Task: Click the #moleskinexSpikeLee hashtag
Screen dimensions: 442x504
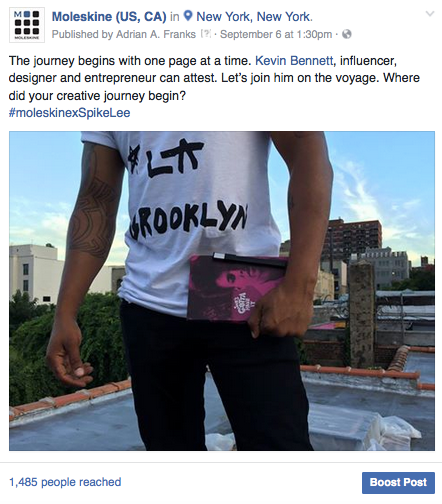Action: 69,113
